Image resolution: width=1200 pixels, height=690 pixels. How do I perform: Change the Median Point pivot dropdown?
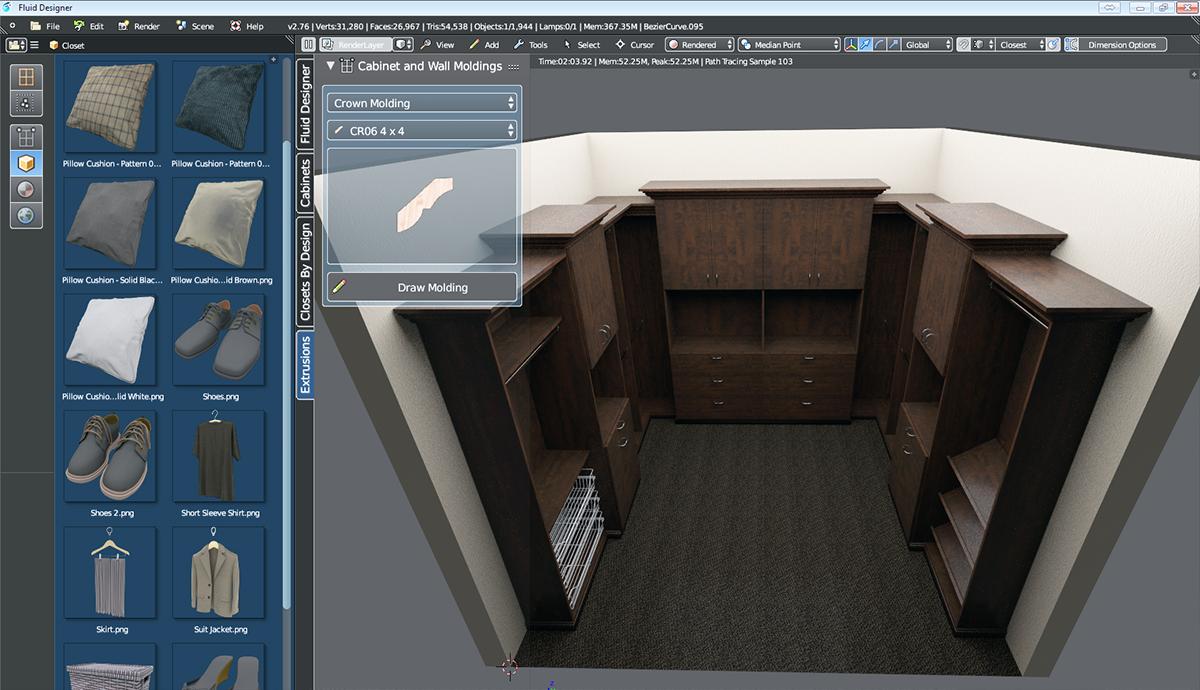(x=790, y=45)
